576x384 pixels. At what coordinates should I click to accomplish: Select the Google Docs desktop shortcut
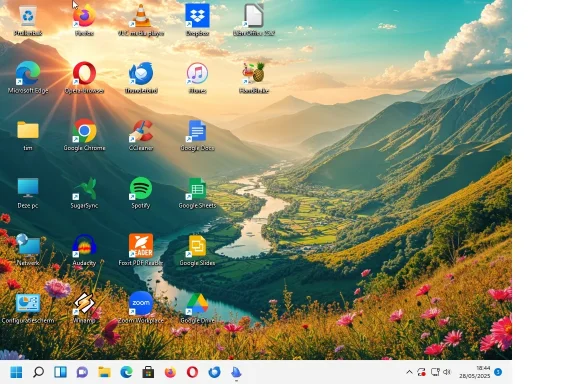pyautogui.click(x=197, y=135)
